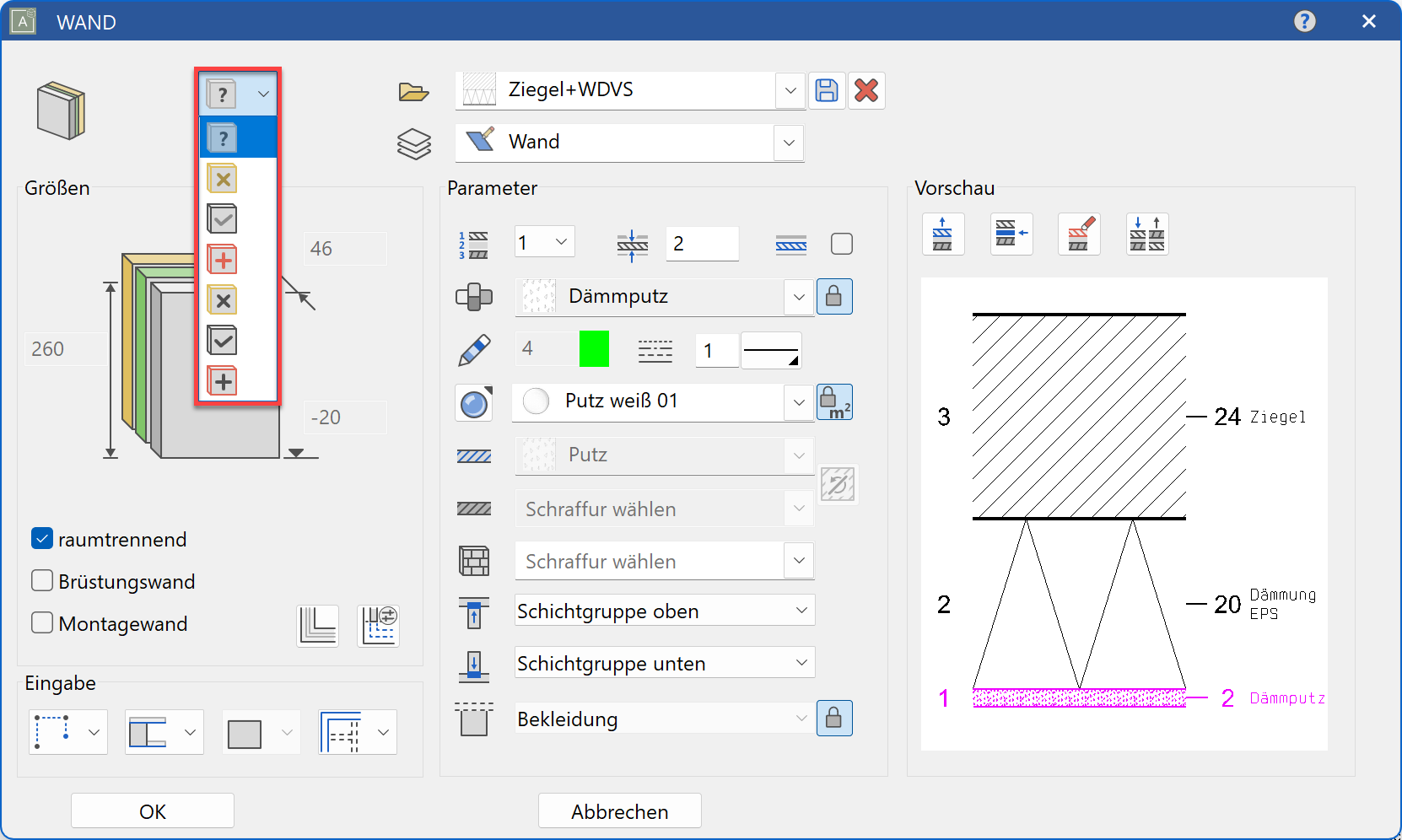This screenshot has height=840, width=1402.
Task: Select the yellow X item in the open list
Action: [223, 179]
